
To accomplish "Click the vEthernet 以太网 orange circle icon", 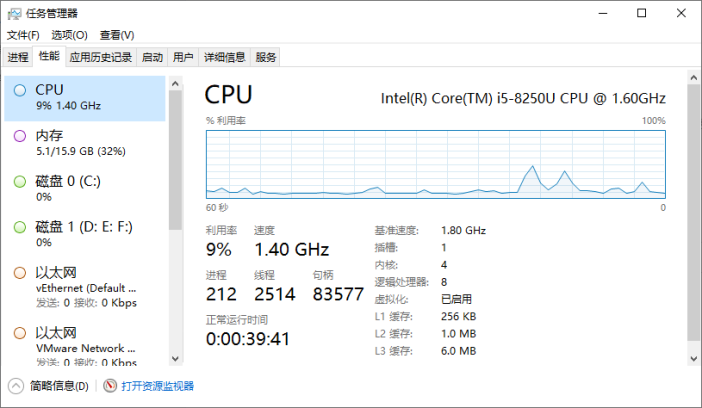I will pos(20,273).
